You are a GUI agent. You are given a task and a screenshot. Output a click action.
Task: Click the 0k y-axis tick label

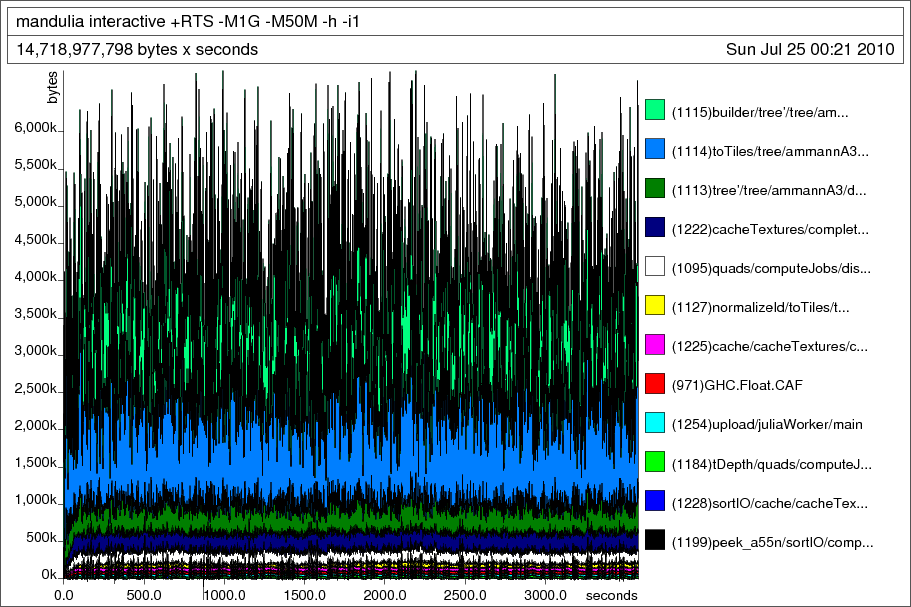(x=49, y=574)
